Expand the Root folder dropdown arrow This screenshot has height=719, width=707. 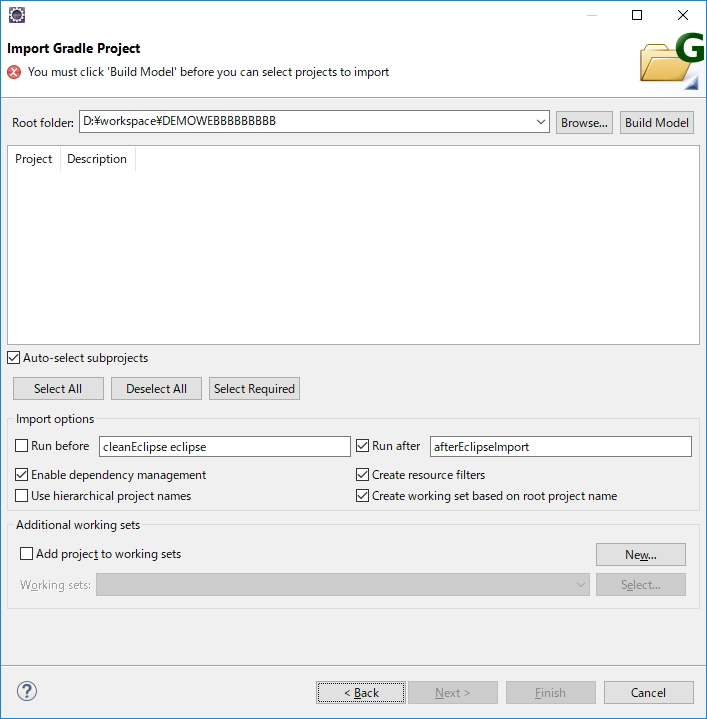coord(541,122)
